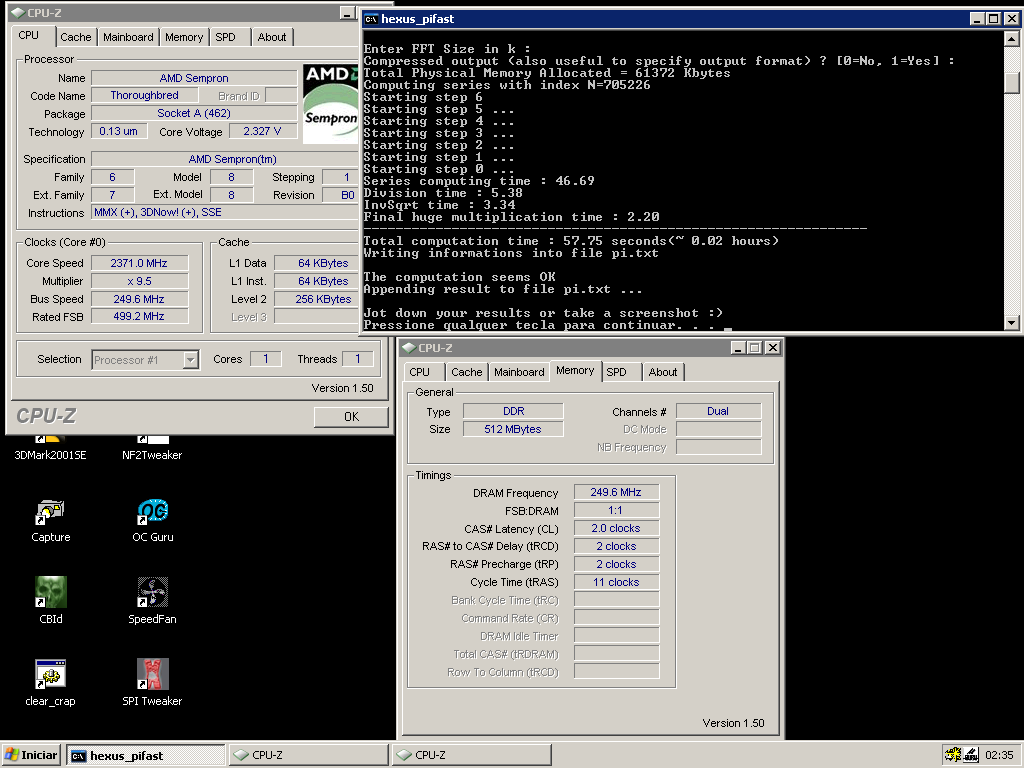Launch SPI Tweaker desktop shortcut
This screenshot has height=768, width=1024.
coord(152,683)
